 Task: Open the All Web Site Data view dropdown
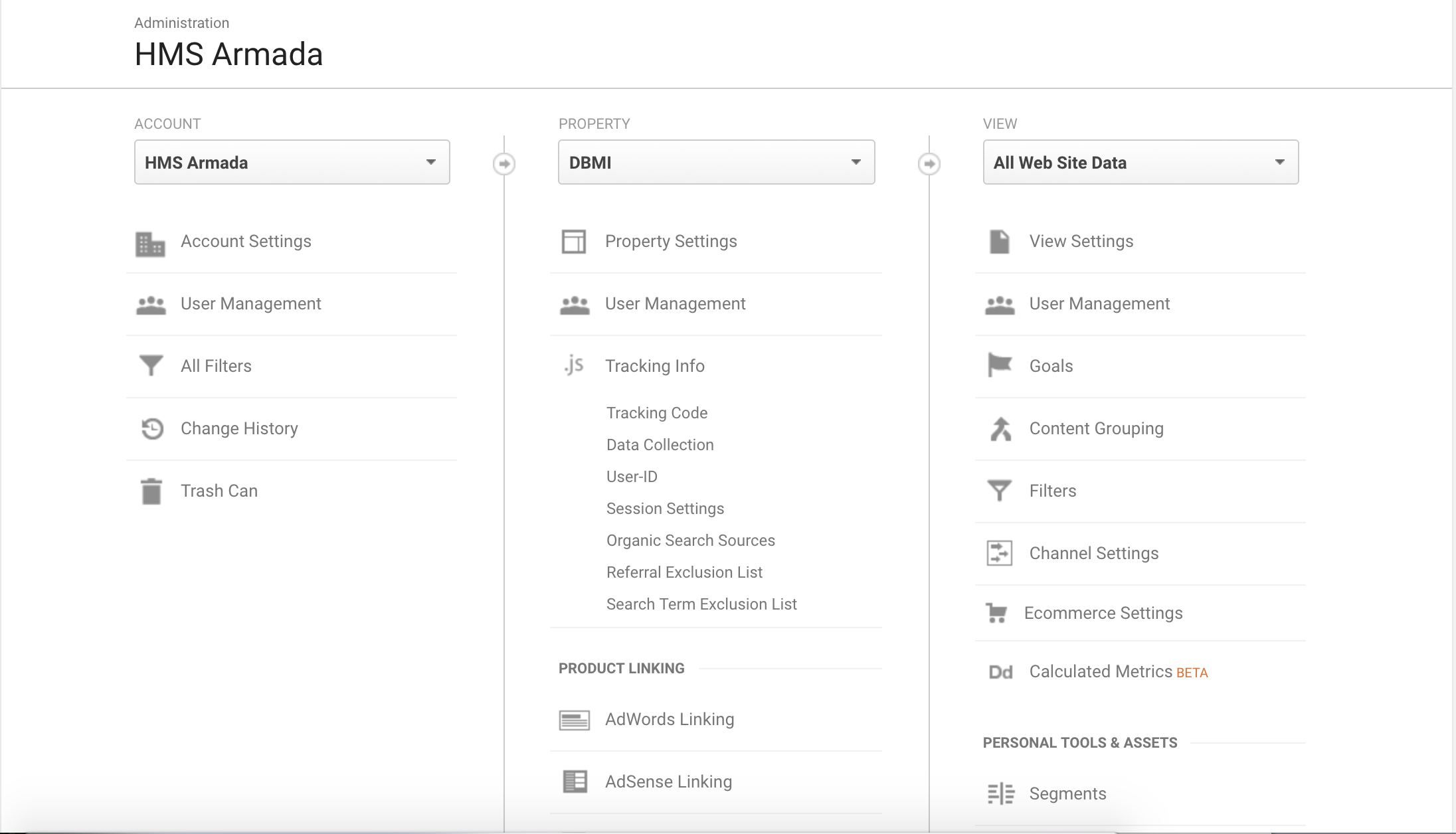click(x=1141, y=162)
